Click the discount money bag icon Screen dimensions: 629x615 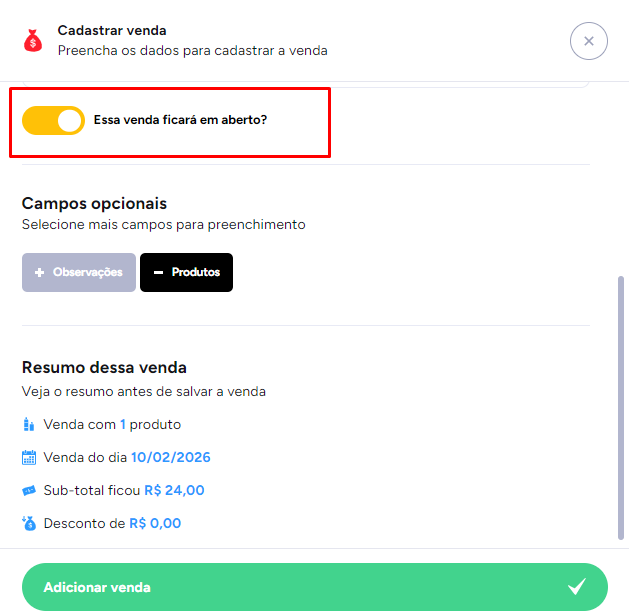click(x=29, y=523)
